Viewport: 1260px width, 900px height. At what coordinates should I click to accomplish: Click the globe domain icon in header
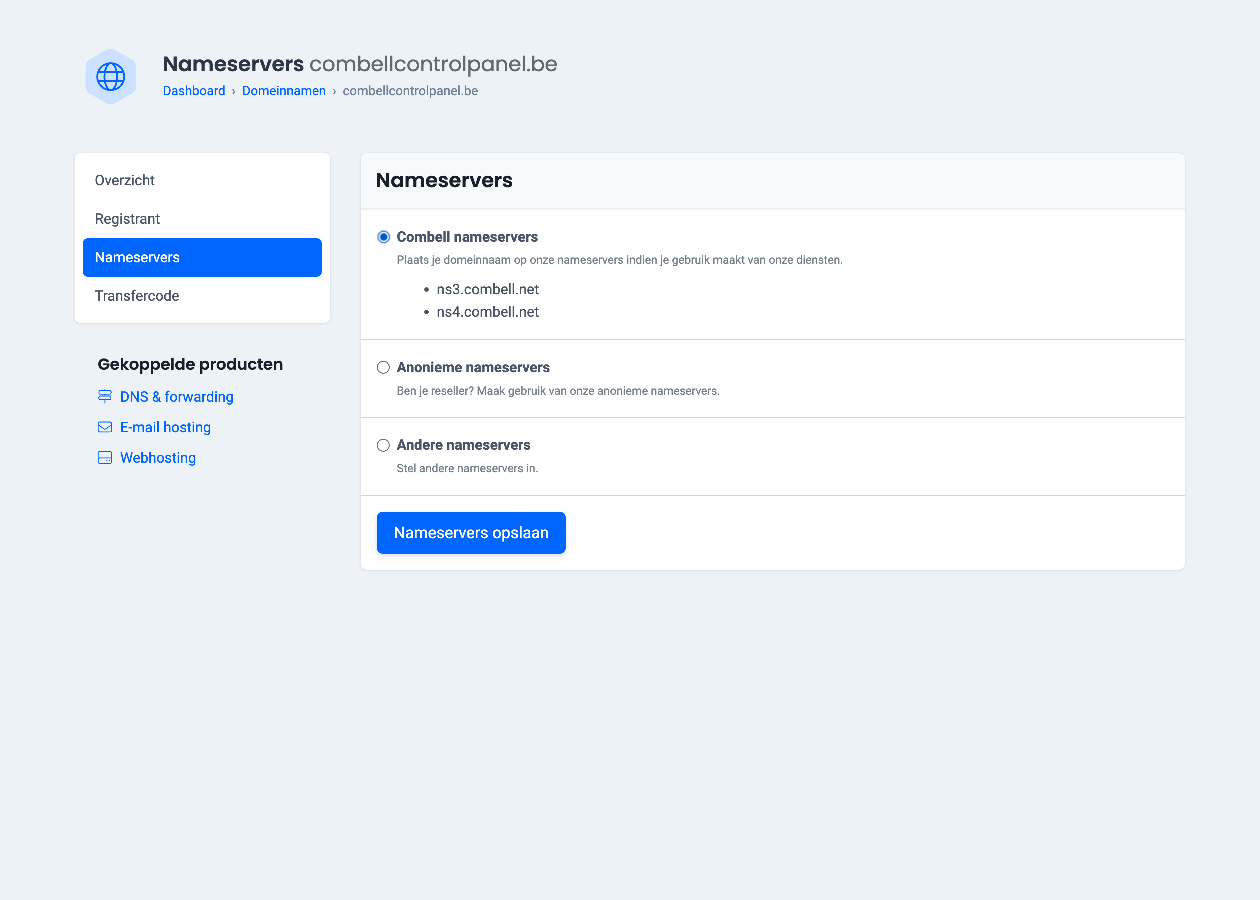[x=110, y=76]
